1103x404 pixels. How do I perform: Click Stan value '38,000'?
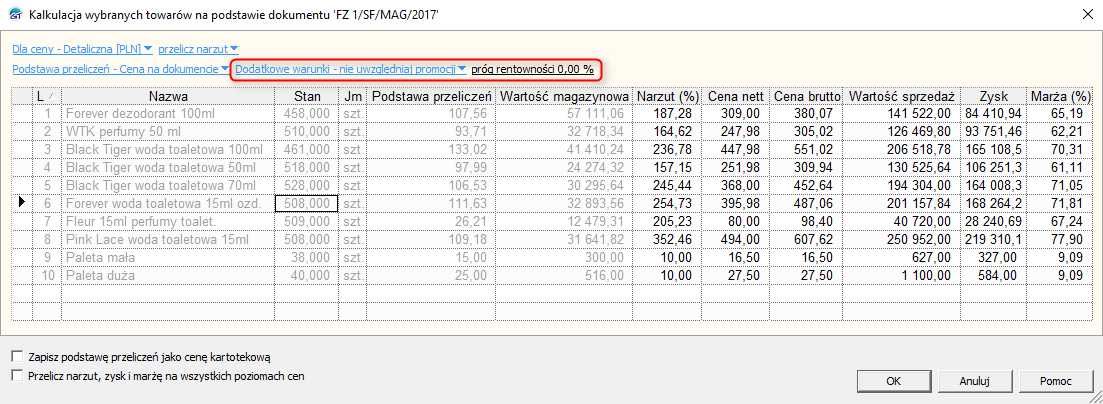point(311,258)
